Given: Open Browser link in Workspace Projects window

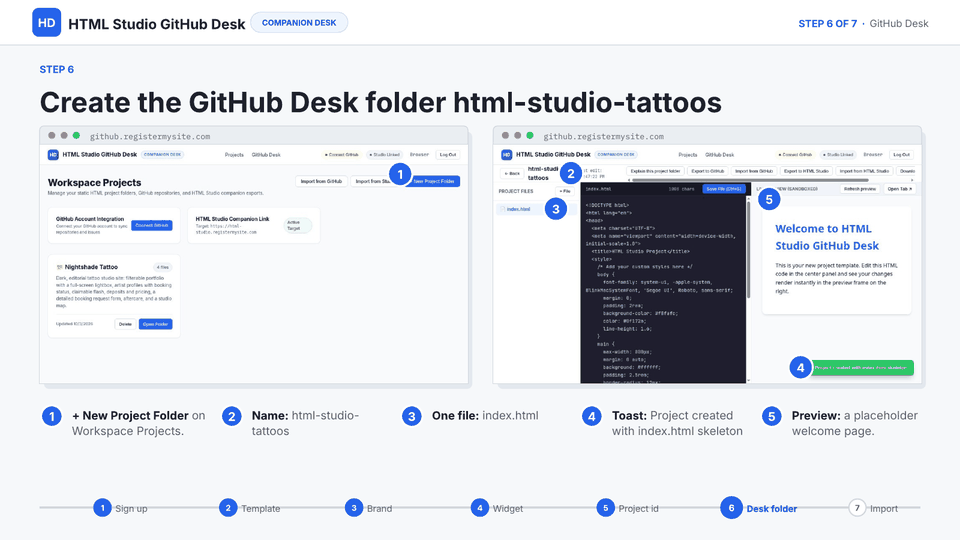Looking at the screenshot, I should pyautogui.click(x=419, y=155).
